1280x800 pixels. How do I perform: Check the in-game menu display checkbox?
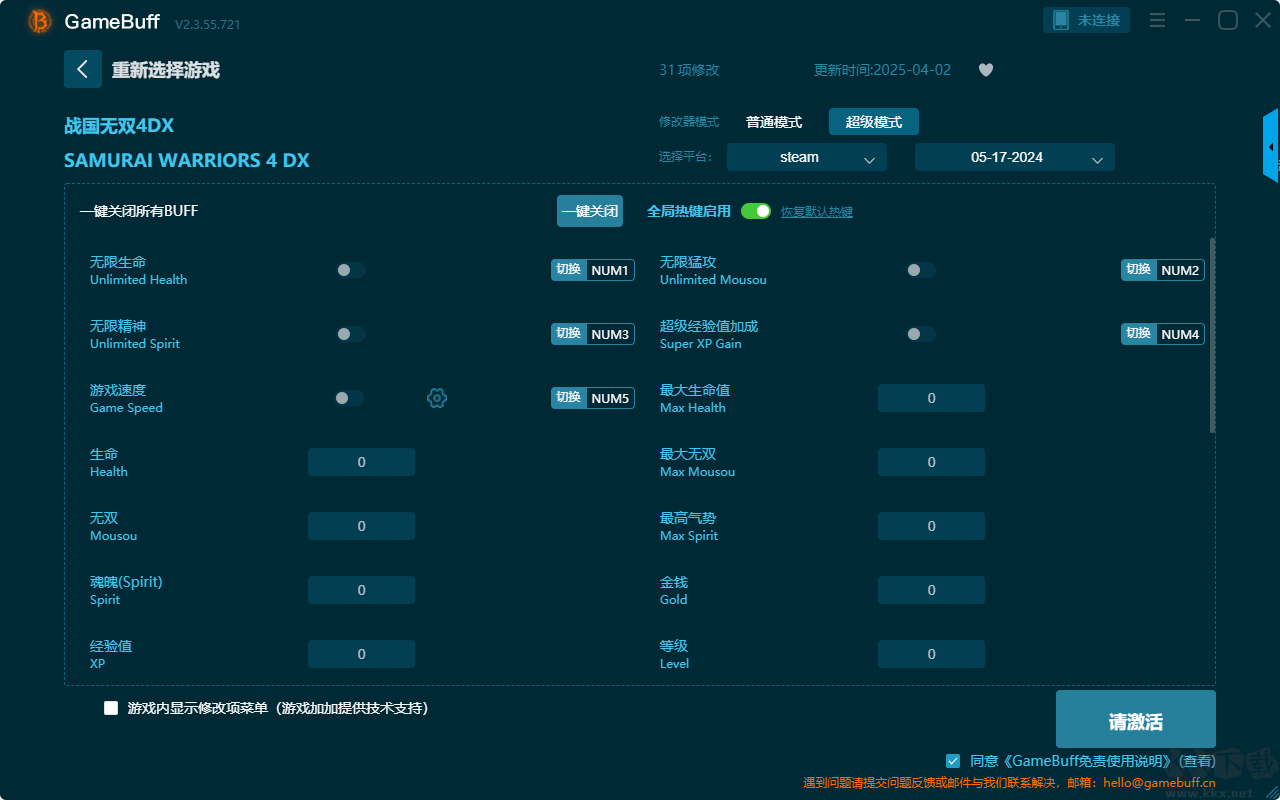coord(111,708)
